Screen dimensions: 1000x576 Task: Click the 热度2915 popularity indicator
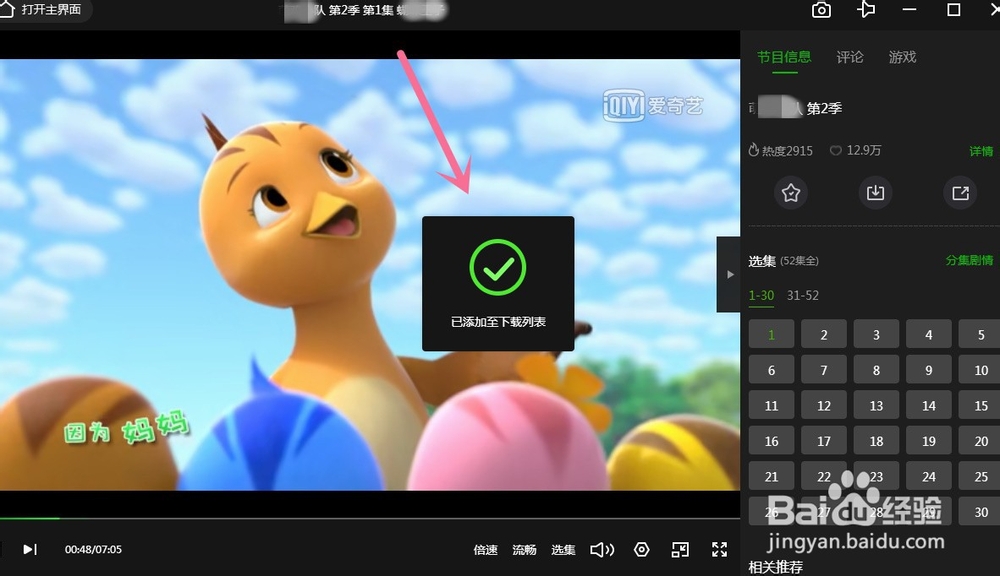point(781,151)
